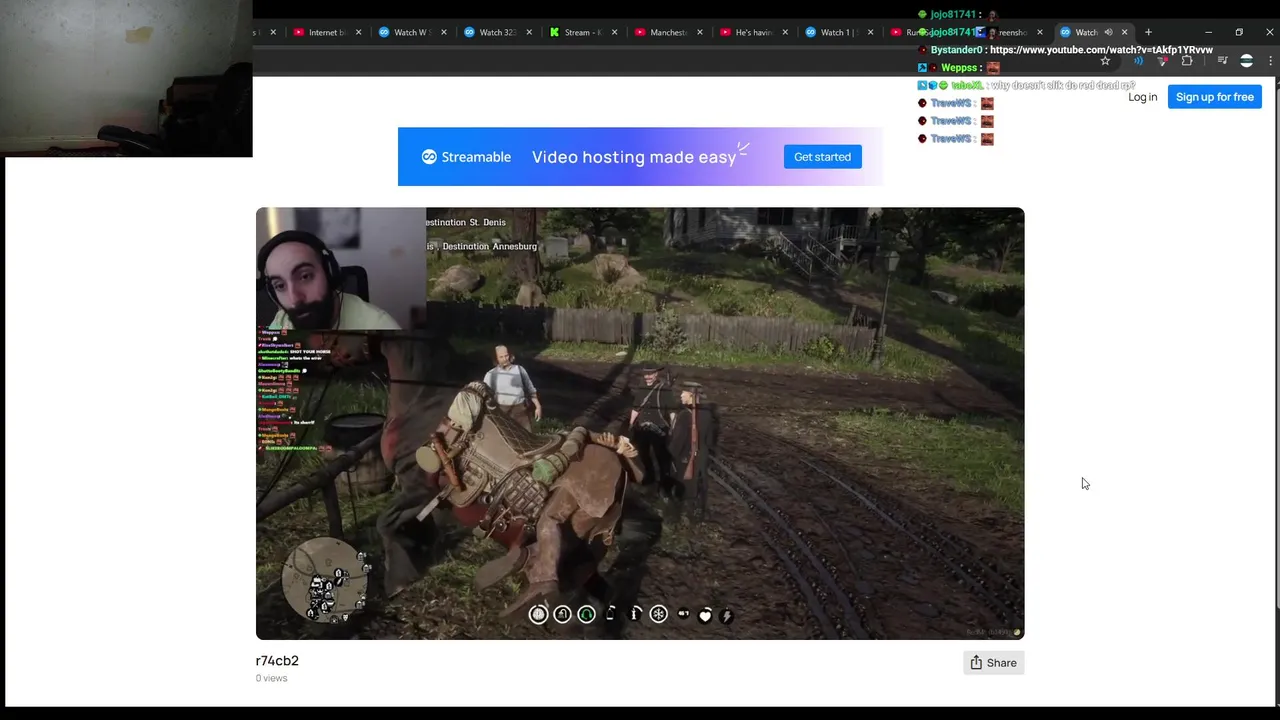Click the Get started button

pyautogui.click(x=822, y=157)
